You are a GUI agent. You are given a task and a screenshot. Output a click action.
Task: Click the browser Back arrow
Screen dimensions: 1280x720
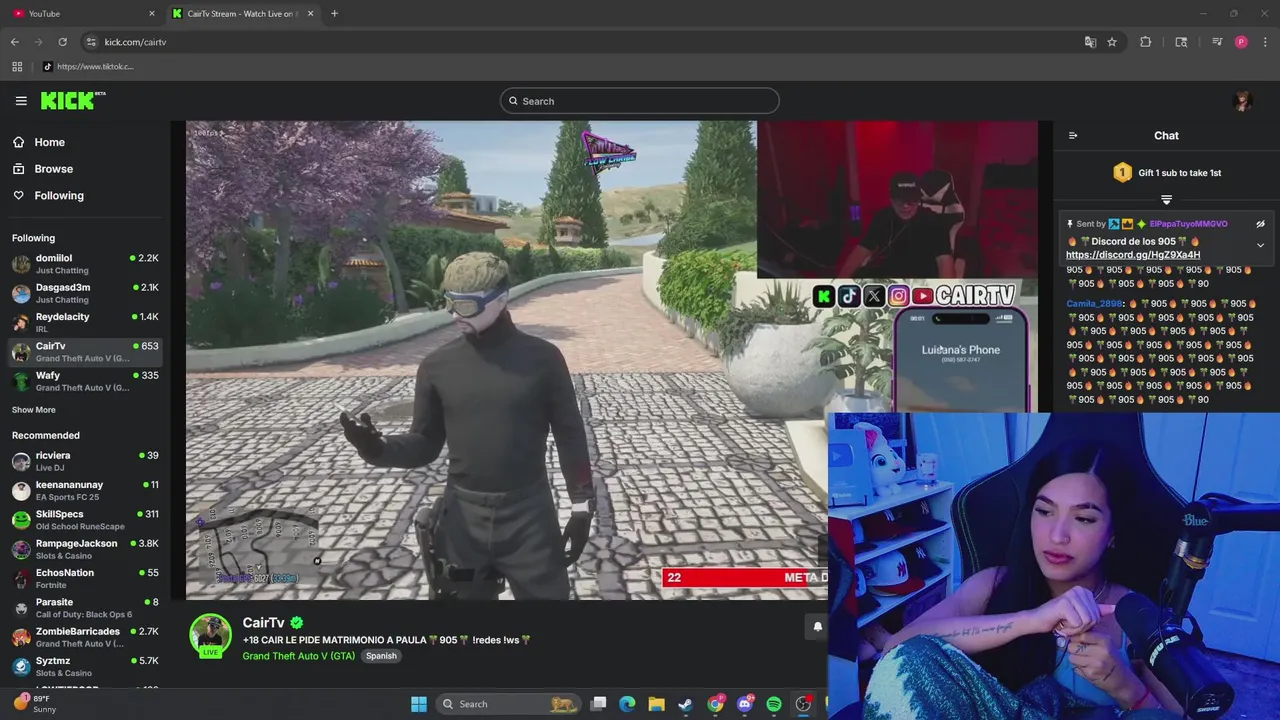tap(15, 42)
